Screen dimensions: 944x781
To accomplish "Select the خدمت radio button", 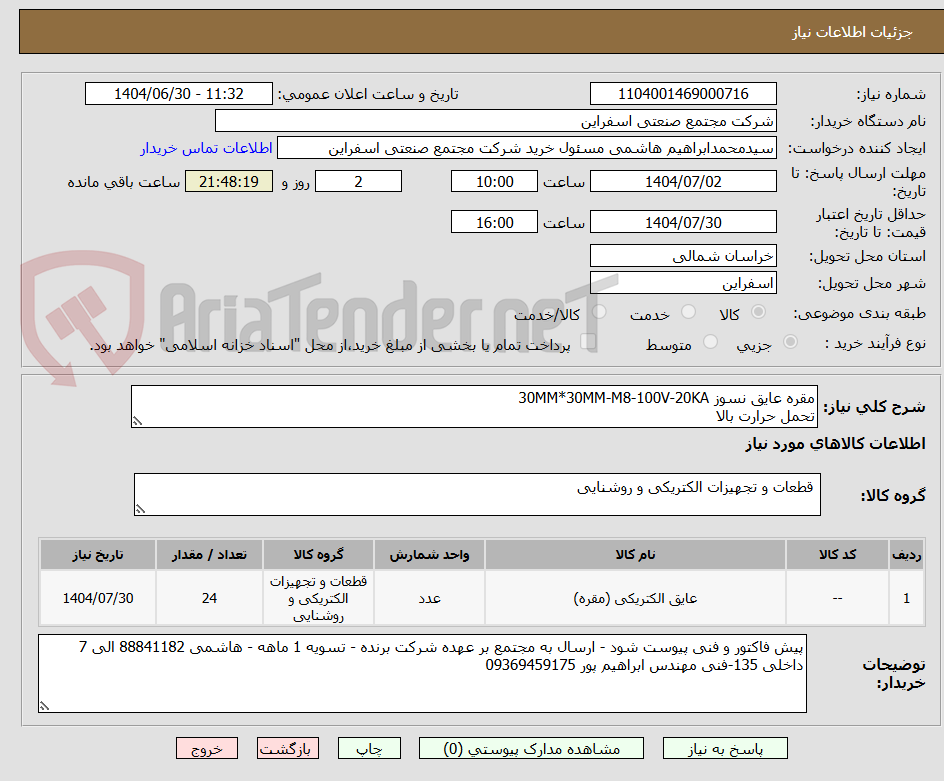I will point(688,310).
